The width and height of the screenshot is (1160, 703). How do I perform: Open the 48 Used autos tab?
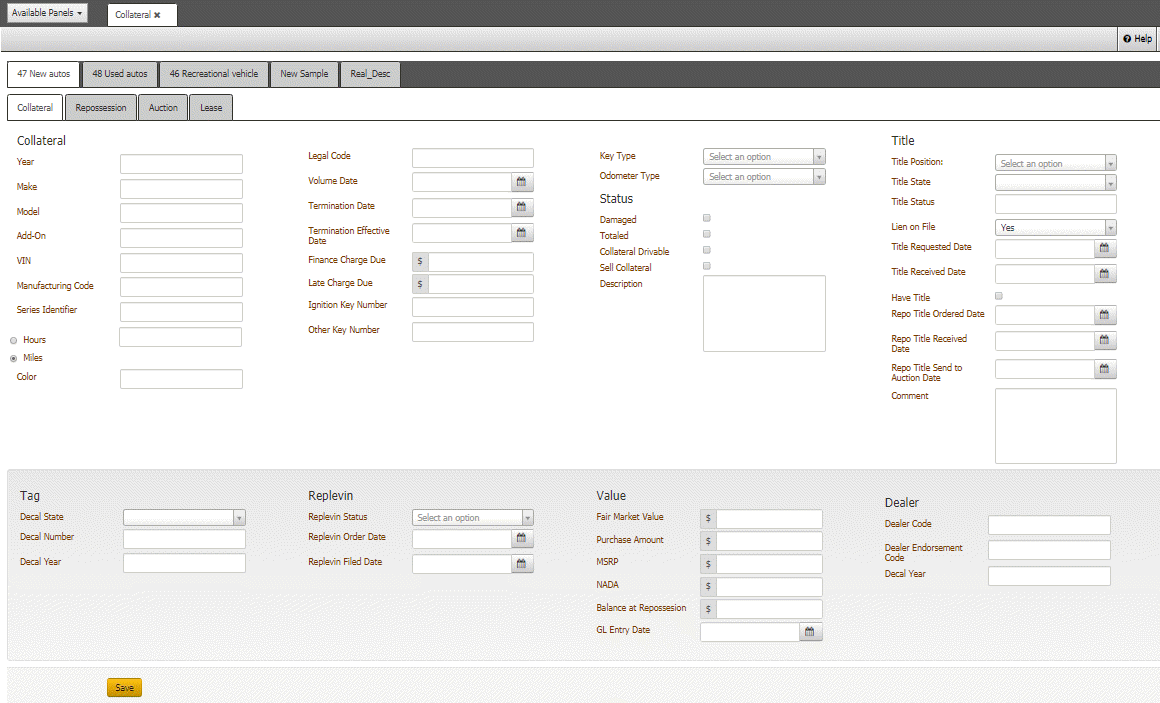click(119, 73)
